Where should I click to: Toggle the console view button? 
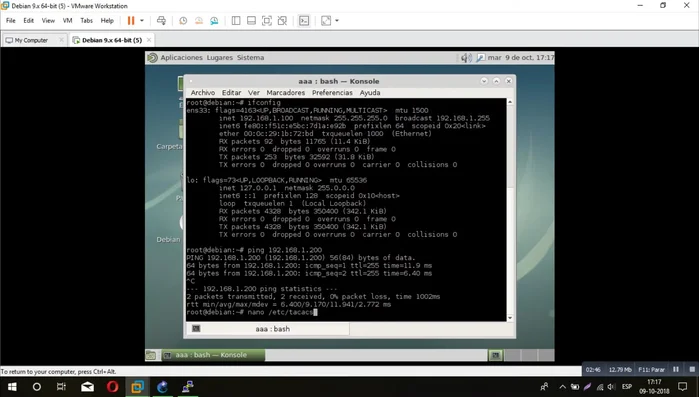(304, 20)
